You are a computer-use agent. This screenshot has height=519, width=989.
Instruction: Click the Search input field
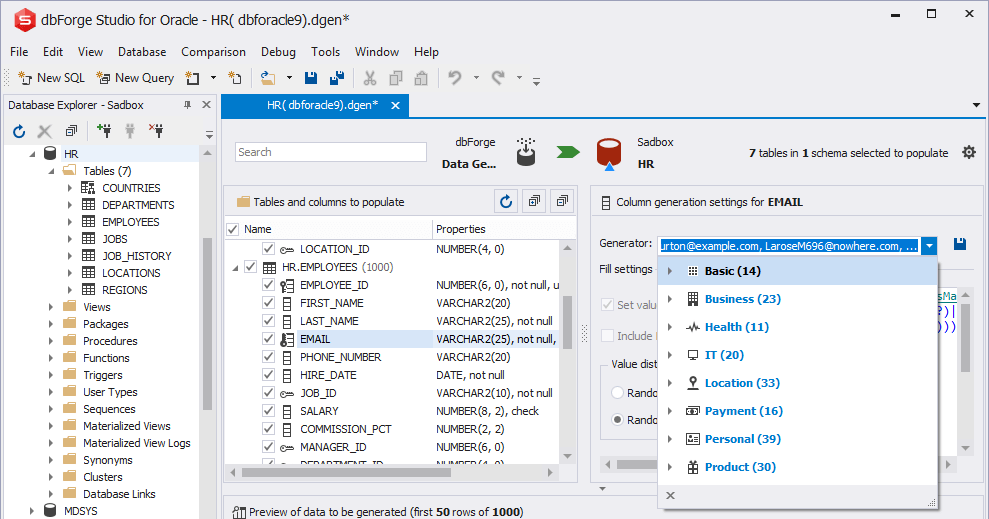coord(331,152)
